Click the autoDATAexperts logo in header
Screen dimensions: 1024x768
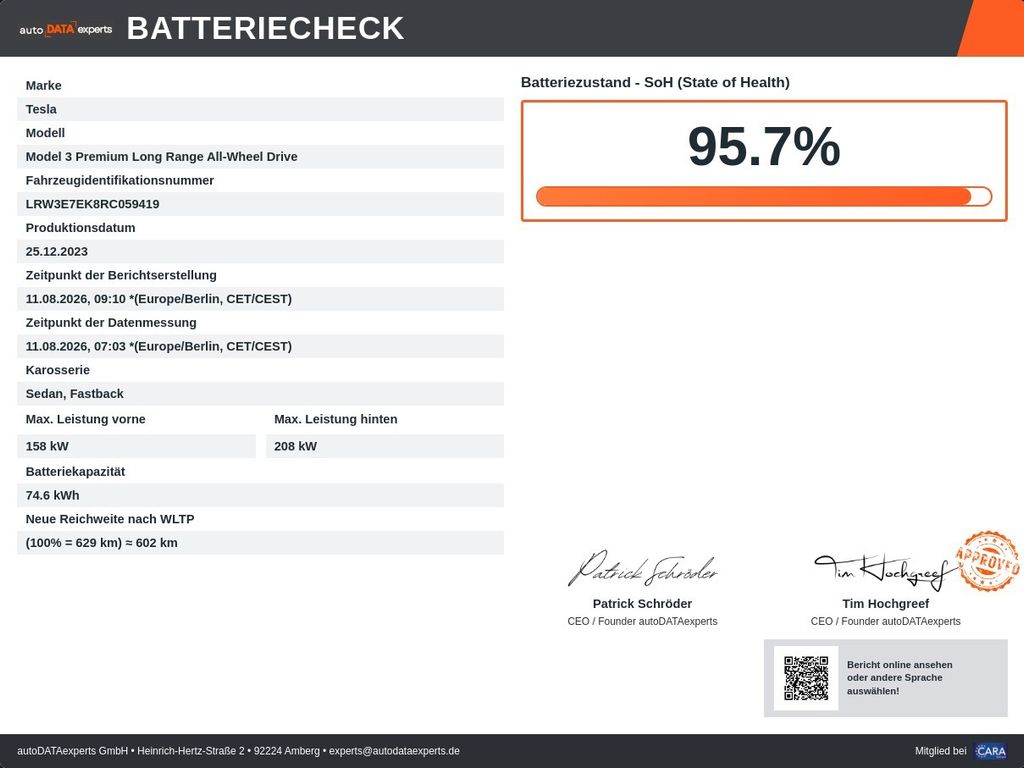pos(65,29)
